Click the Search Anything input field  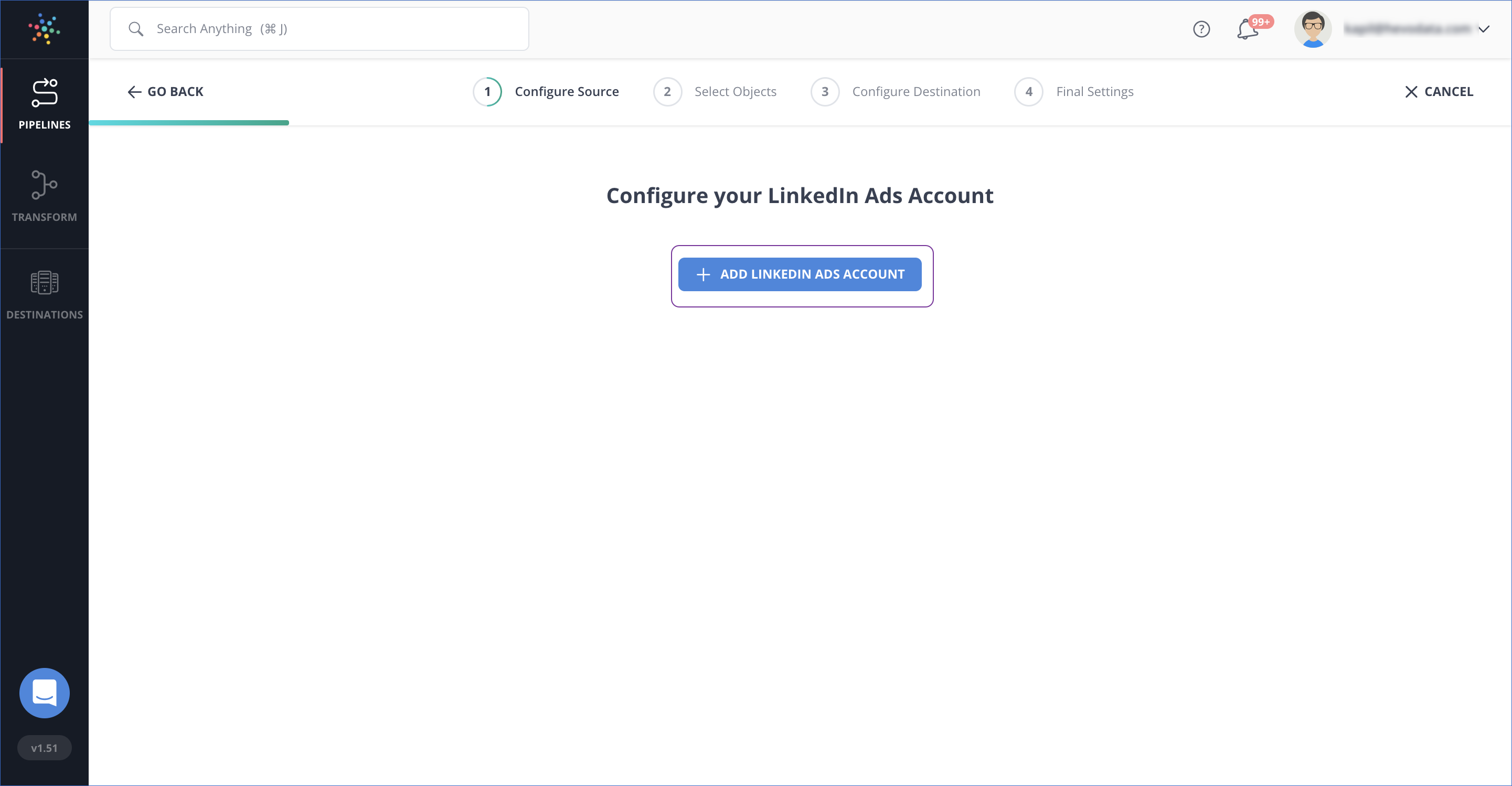(352, 28)
